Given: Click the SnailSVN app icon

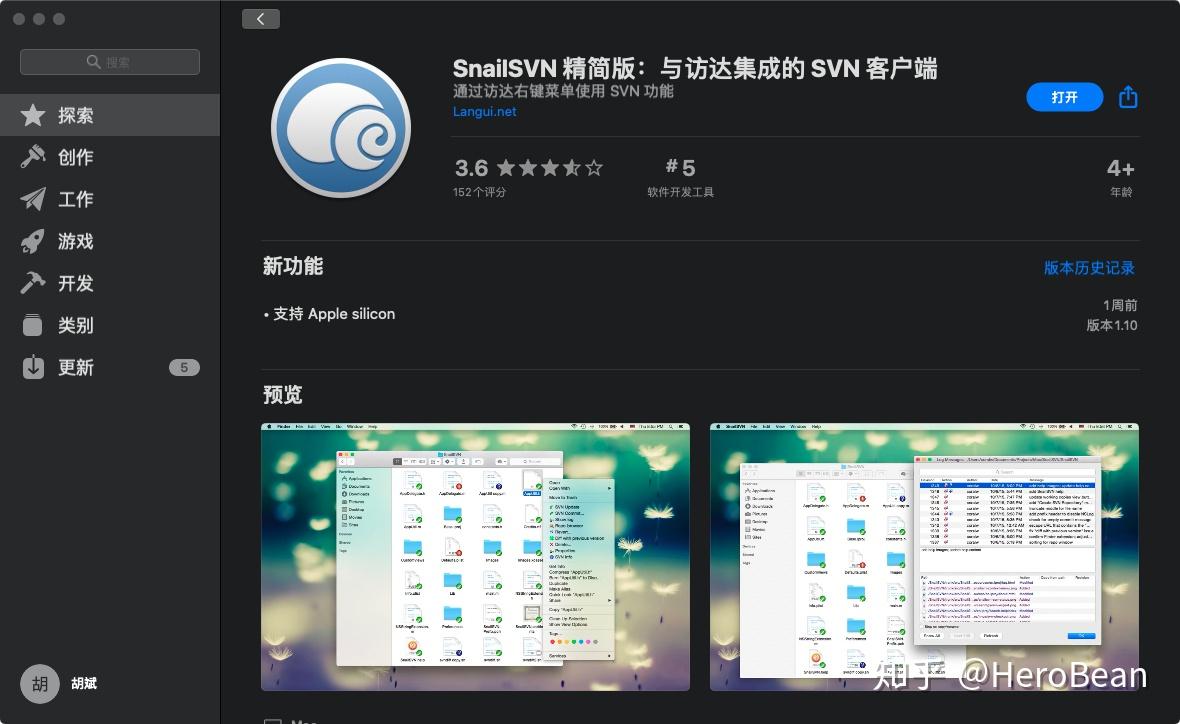Looking at the screenshot, I should pos(341,128).
